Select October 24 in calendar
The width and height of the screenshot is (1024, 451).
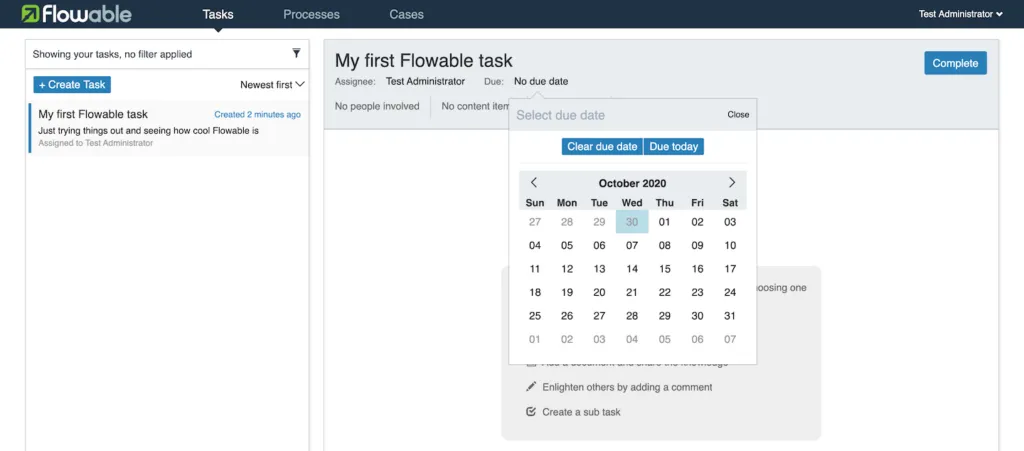click(x=730, y=292)
